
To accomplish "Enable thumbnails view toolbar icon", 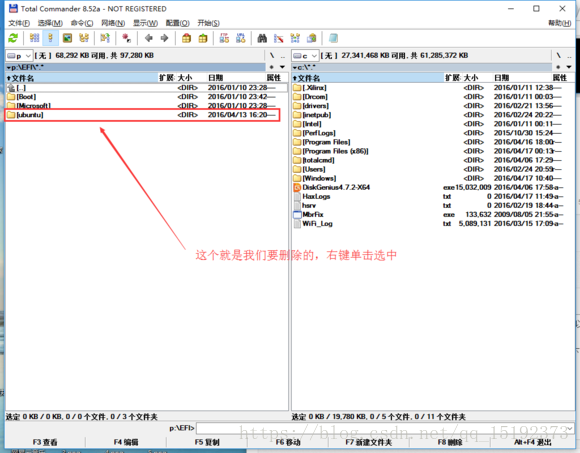I will pos(67,38).
